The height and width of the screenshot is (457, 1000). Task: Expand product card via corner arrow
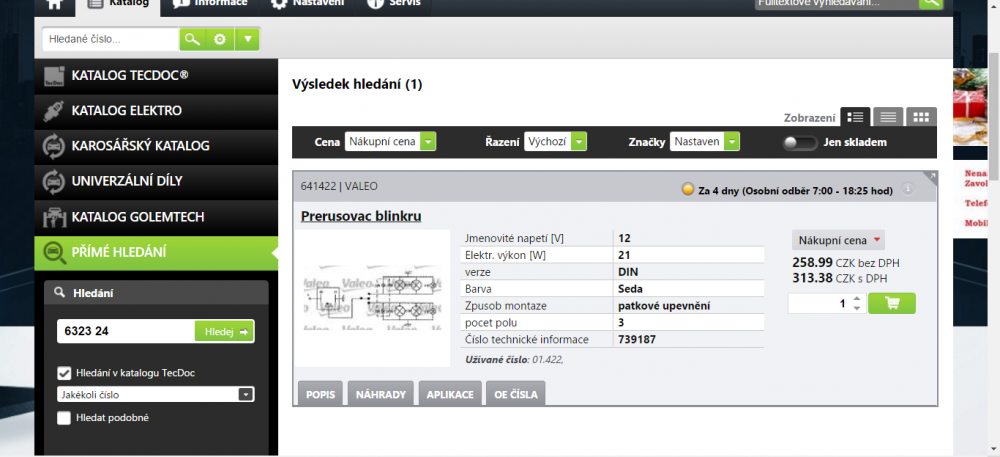point(932,177)
